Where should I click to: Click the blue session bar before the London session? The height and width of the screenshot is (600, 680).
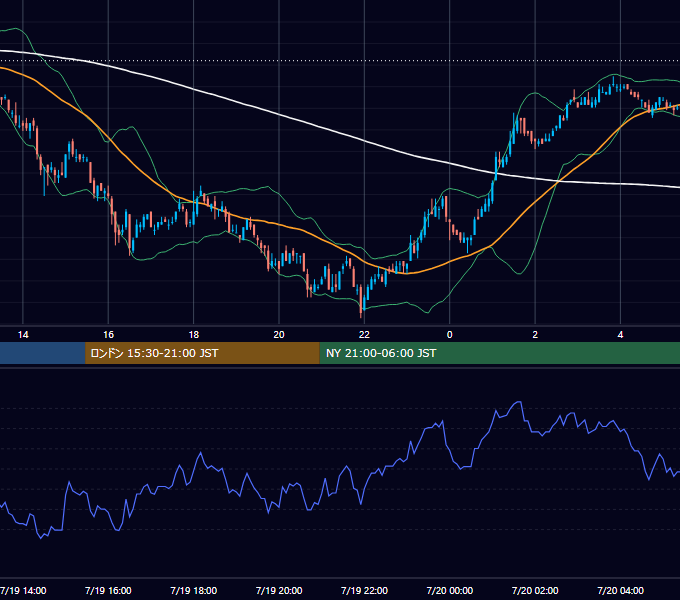42,353
